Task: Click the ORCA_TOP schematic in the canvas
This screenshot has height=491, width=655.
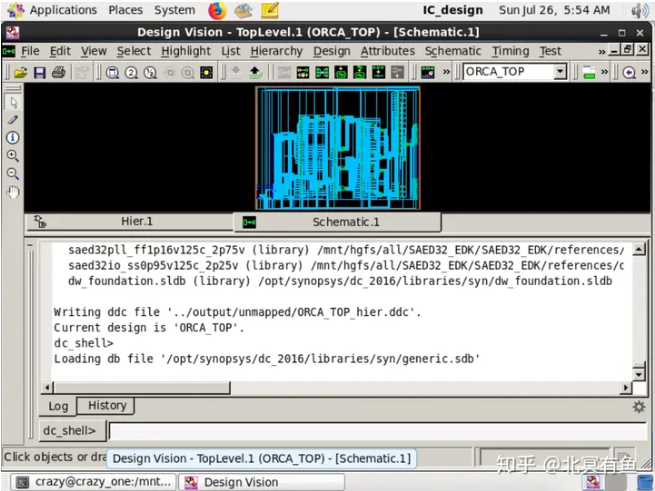Action: click(338, 148)
